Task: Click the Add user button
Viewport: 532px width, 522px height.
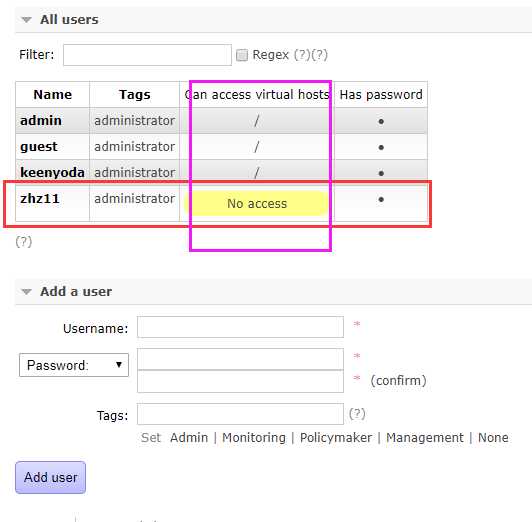Action: (51, 477)
